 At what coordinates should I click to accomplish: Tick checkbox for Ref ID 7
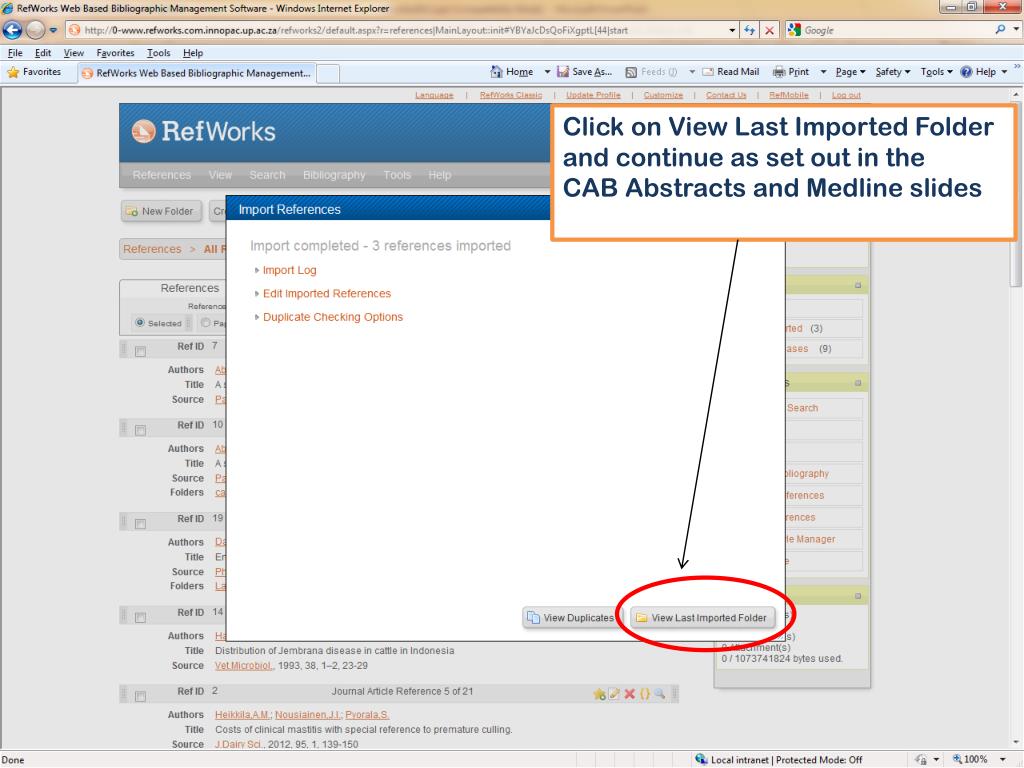[140, 352]
